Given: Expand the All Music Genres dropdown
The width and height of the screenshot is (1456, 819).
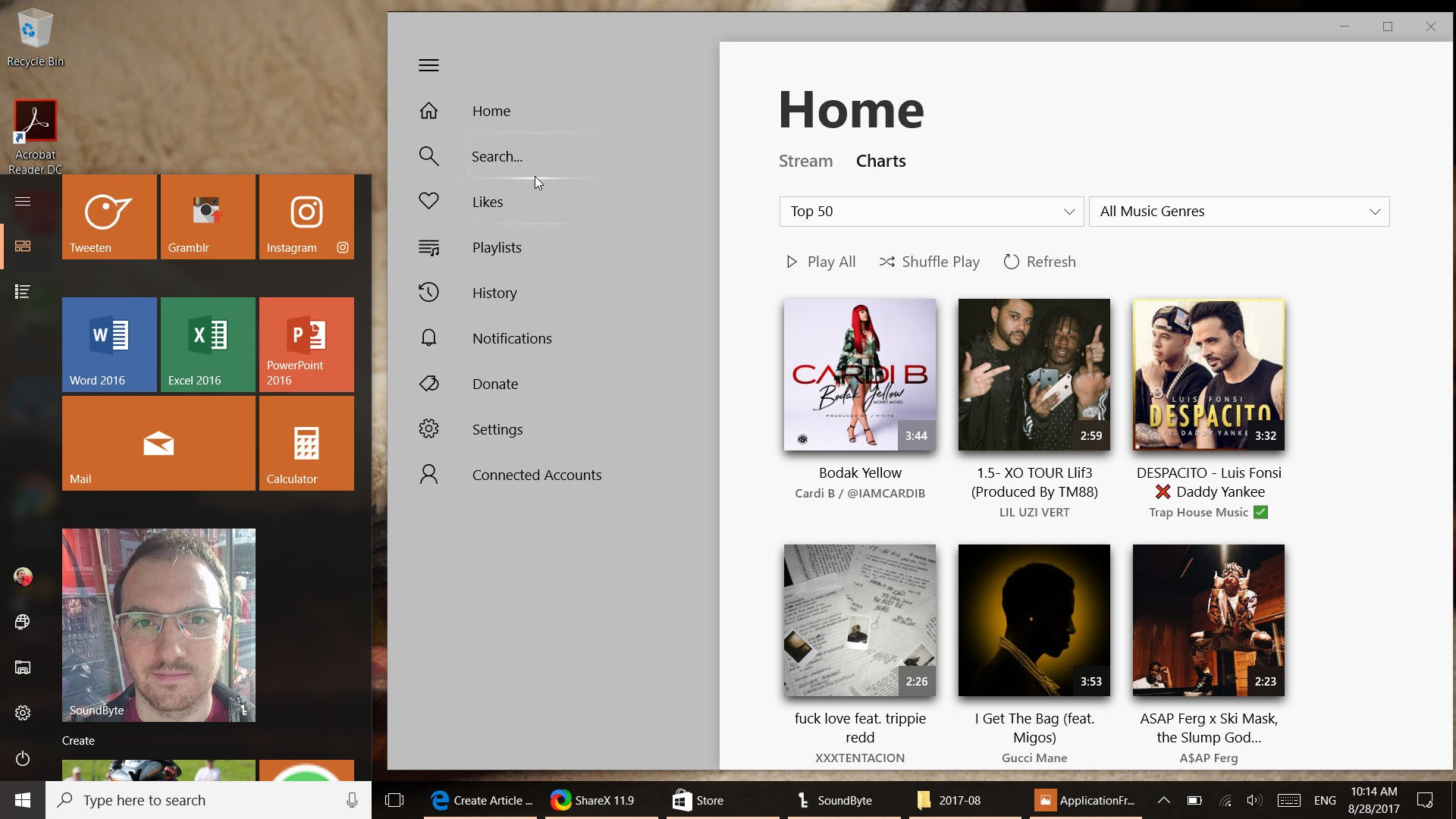Looking at the screenshot, I should point(1238,212).
